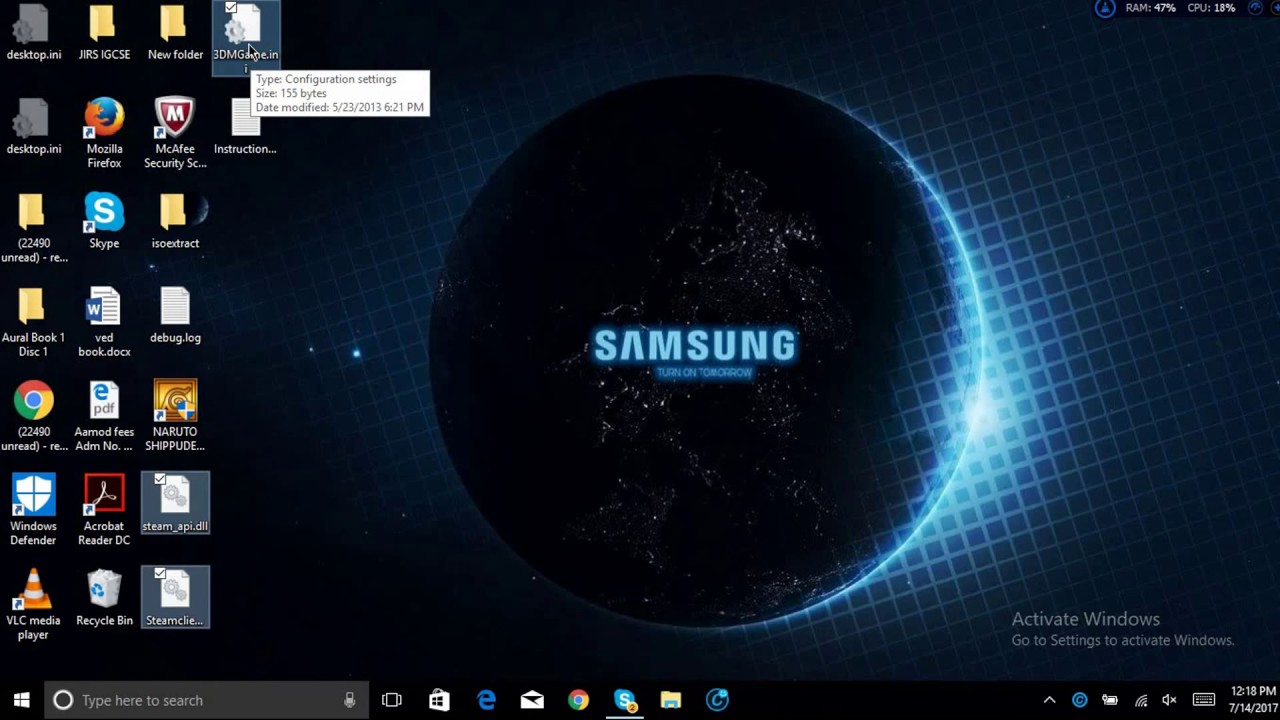Open the blue circular C app on the taskbar
This screenshot has width=1280, height=720.
coord(717,700)
